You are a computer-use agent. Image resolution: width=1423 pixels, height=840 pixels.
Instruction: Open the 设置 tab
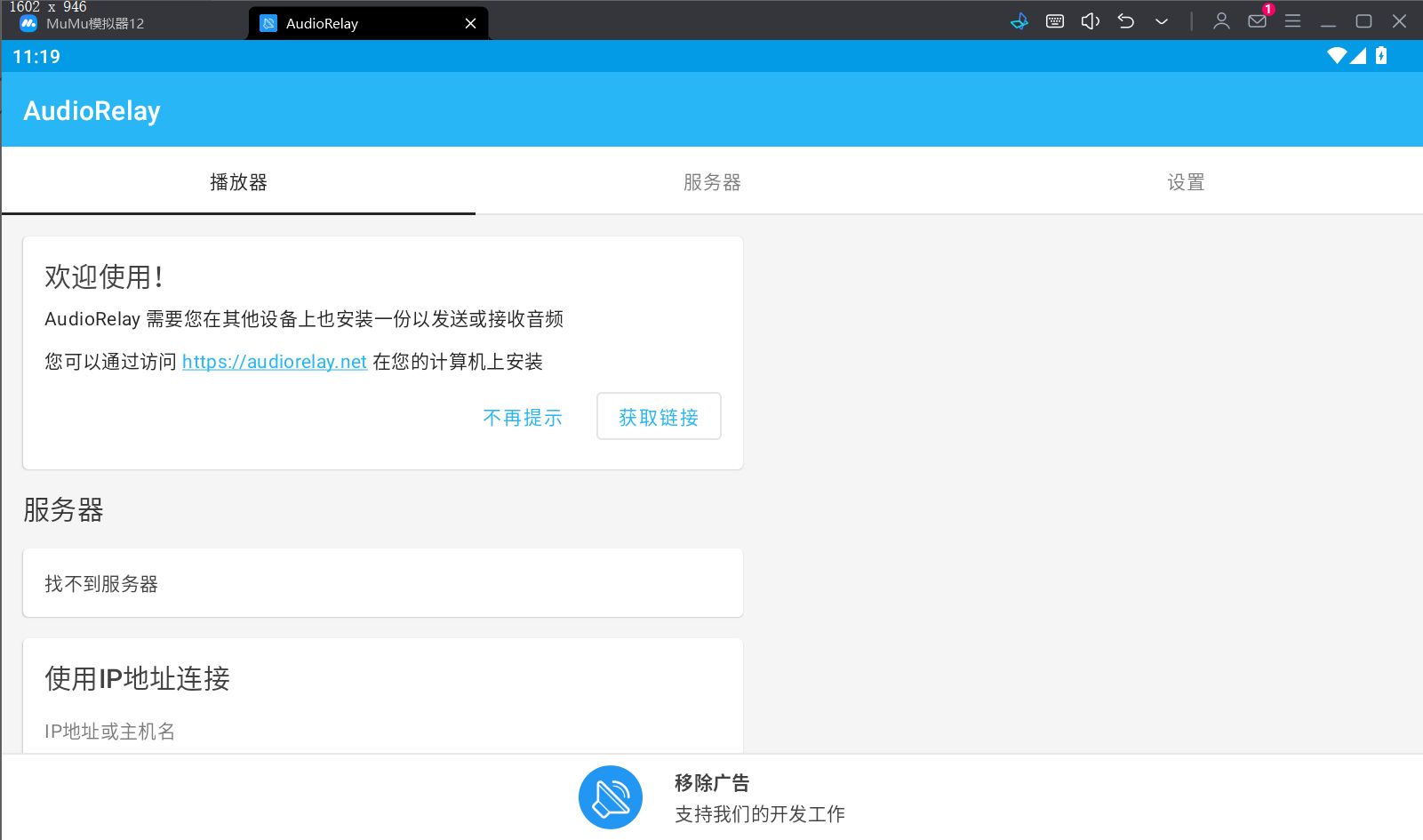pyautogui.click(x=1186, y=181)
